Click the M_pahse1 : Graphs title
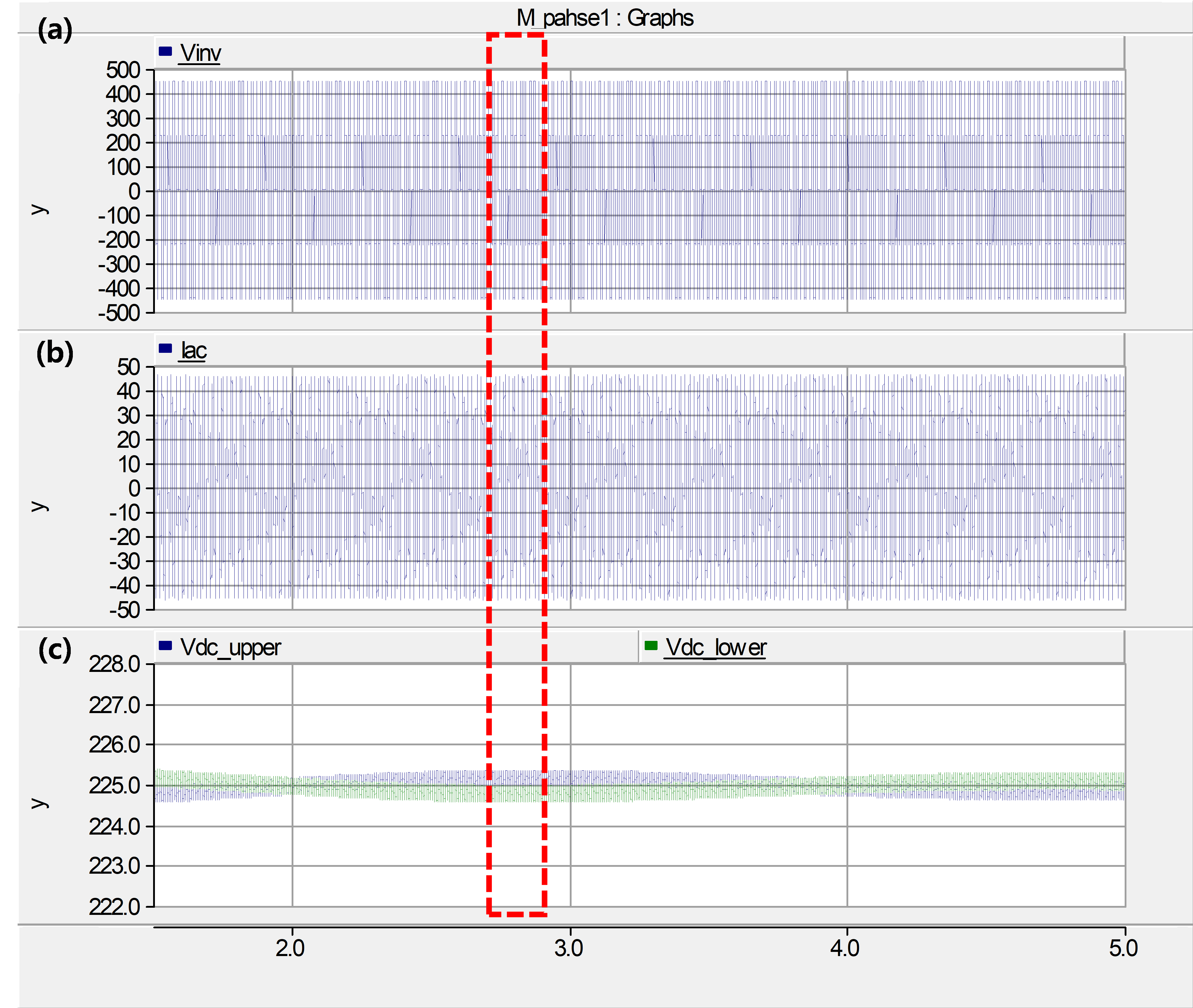Image resolution: width=1193 pixels, height=1008 pixels. pos(604,18)
